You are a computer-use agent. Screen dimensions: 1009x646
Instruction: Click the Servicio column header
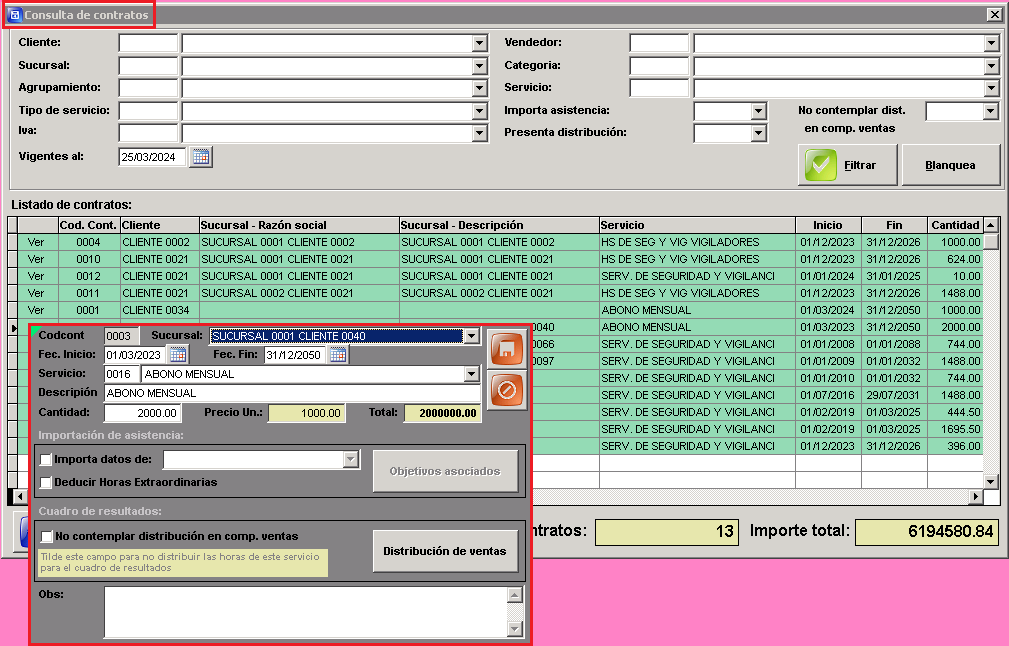(697, 225)
